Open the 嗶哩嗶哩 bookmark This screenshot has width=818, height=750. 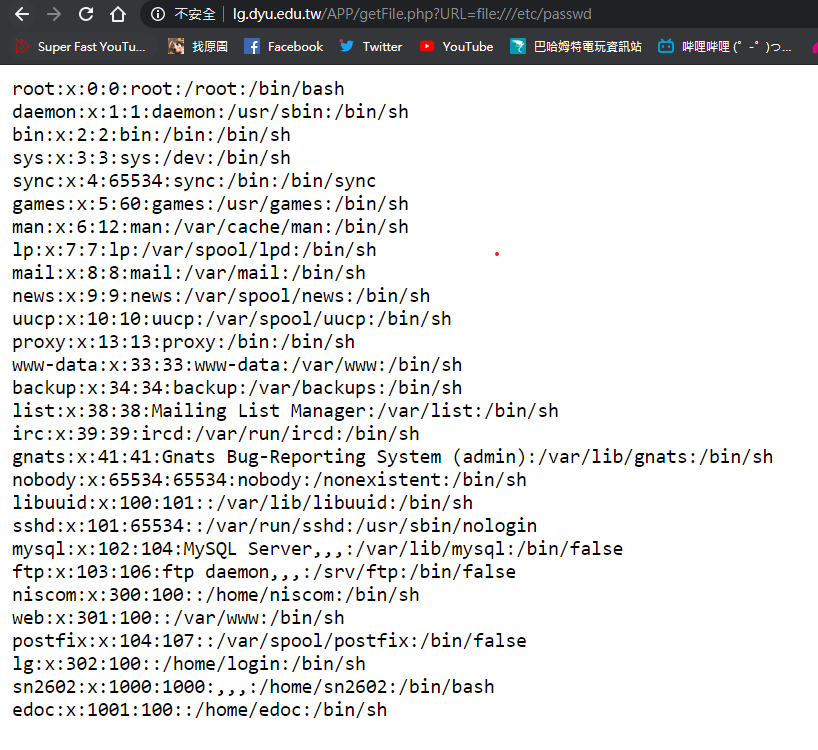[x=725, y=46]
